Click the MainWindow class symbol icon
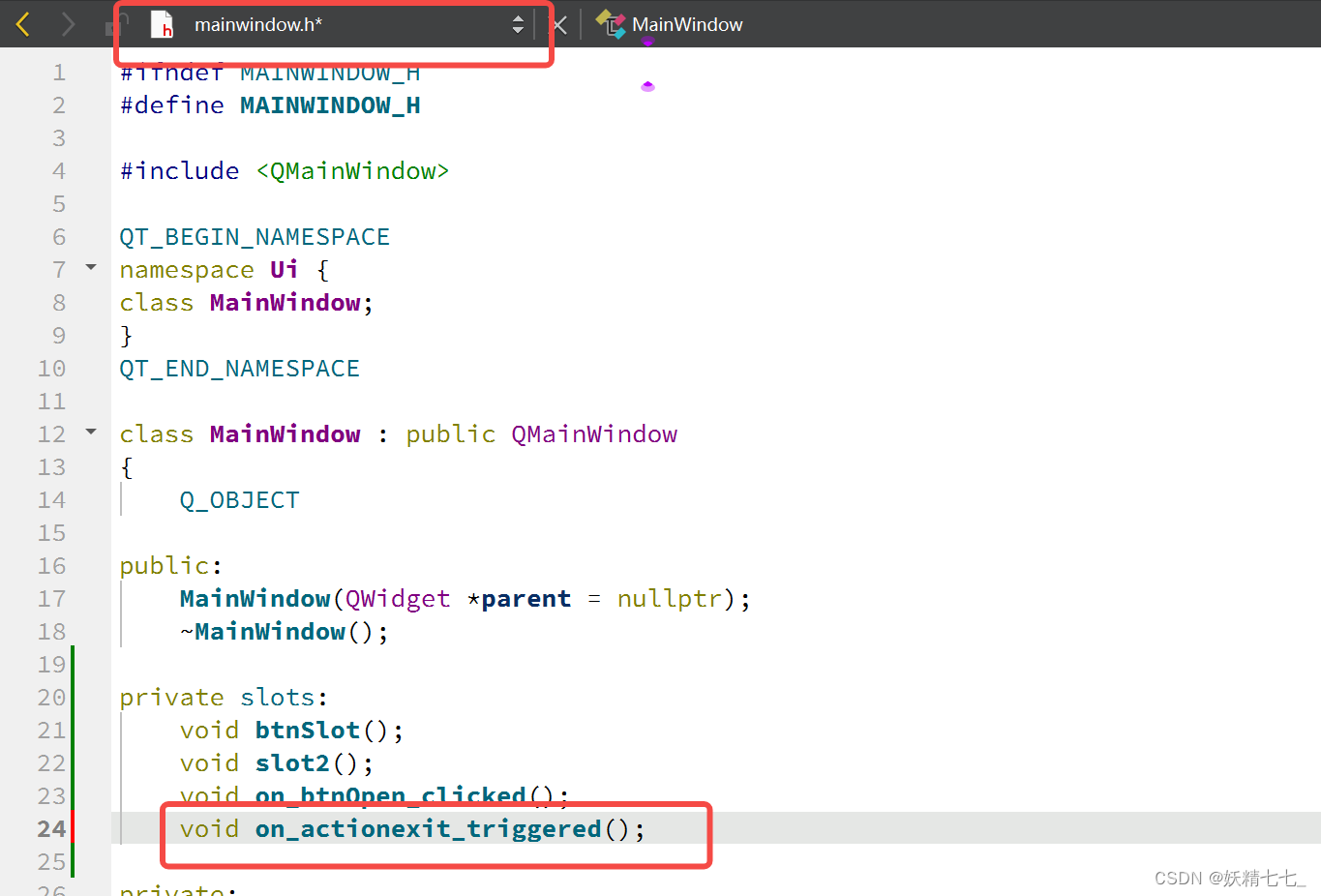 point(611,24)
